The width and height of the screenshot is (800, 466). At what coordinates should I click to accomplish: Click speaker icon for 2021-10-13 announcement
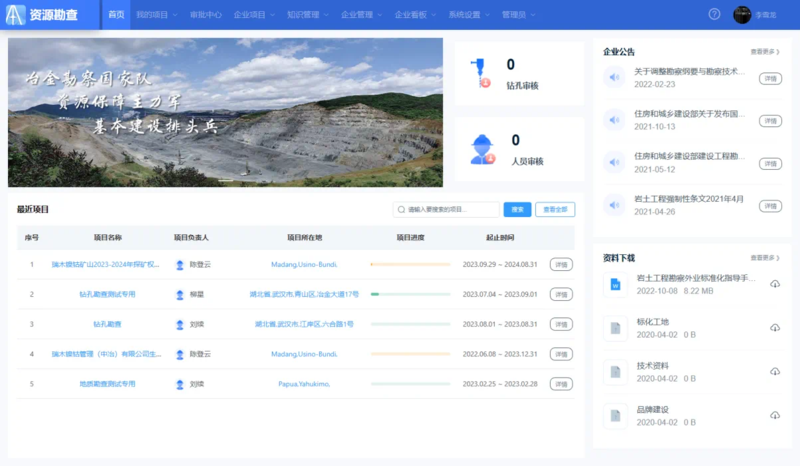click(x=614, y=120)
